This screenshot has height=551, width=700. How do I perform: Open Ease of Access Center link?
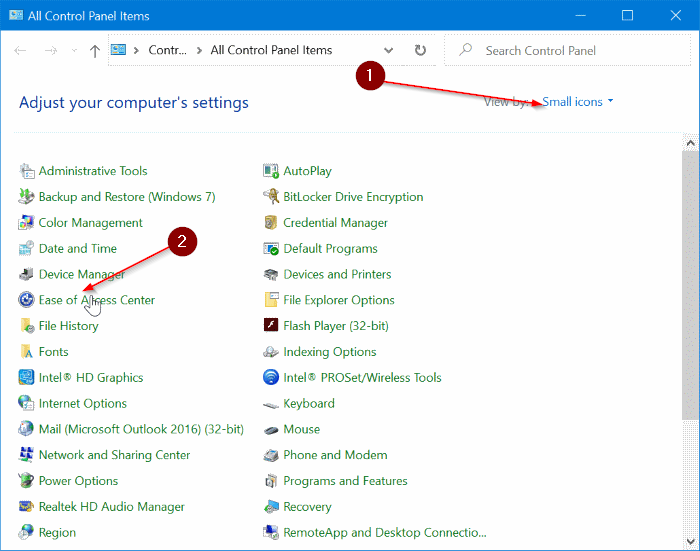click(x=97, y=300)
